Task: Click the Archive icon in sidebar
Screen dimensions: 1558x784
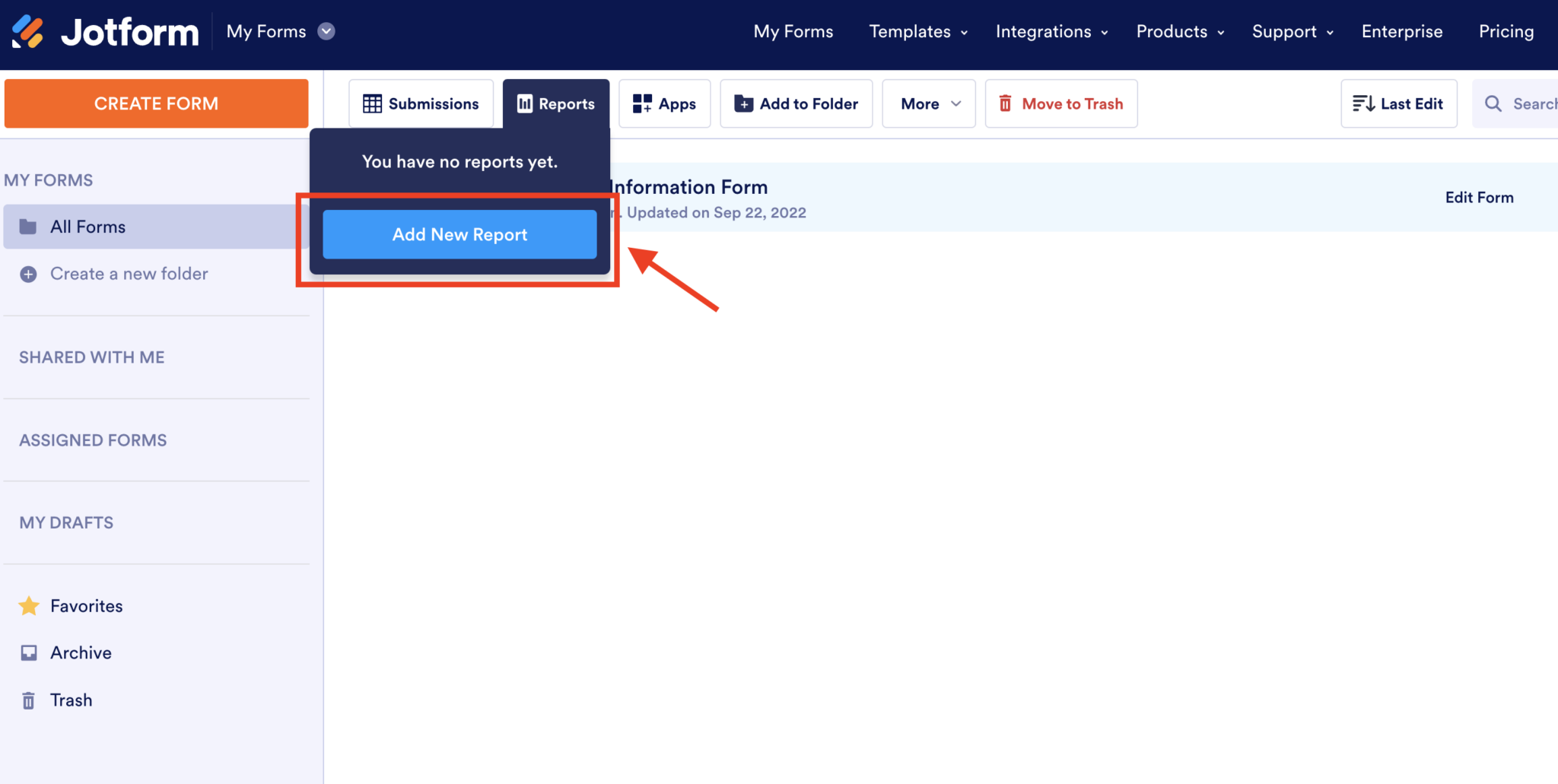Action: tap(28, 652)
